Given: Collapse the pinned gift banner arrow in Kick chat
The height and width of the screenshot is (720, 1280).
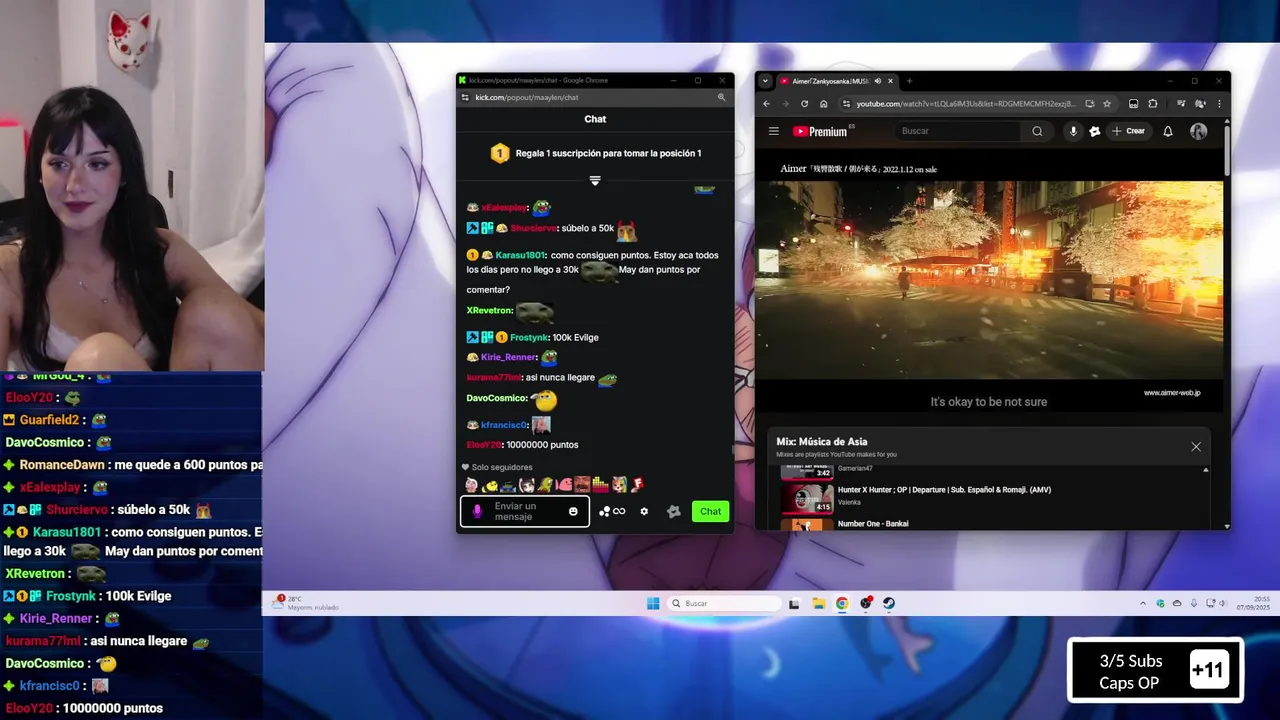Looking at the screenshot, I should [595, 180].
